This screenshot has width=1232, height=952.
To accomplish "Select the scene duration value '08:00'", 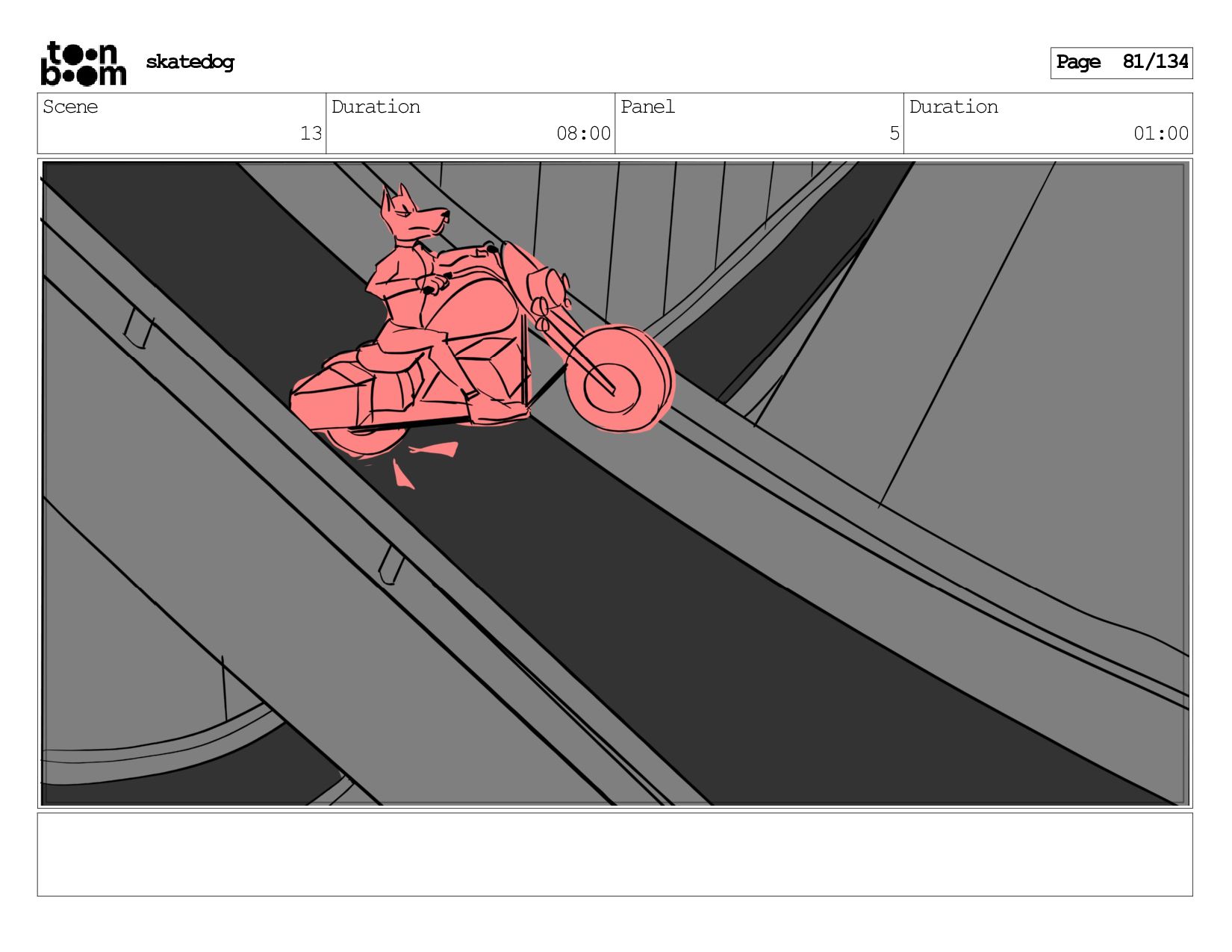I will click(x=583, y=134).
